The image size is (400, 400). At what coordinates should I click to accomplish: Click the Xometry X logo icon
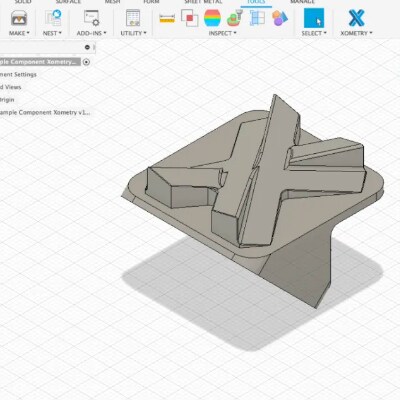(x=356, y=18)
